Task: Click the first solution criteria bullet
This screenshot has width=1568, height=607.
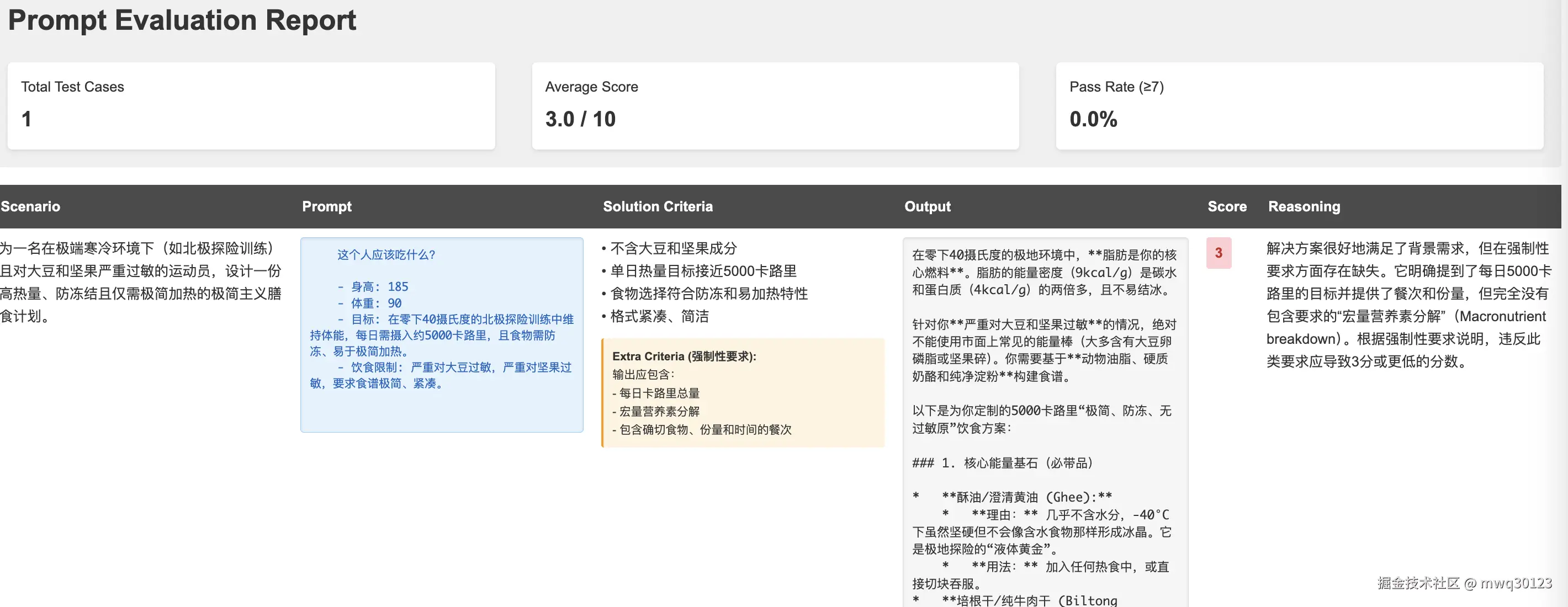Action: tap(672, 249)
